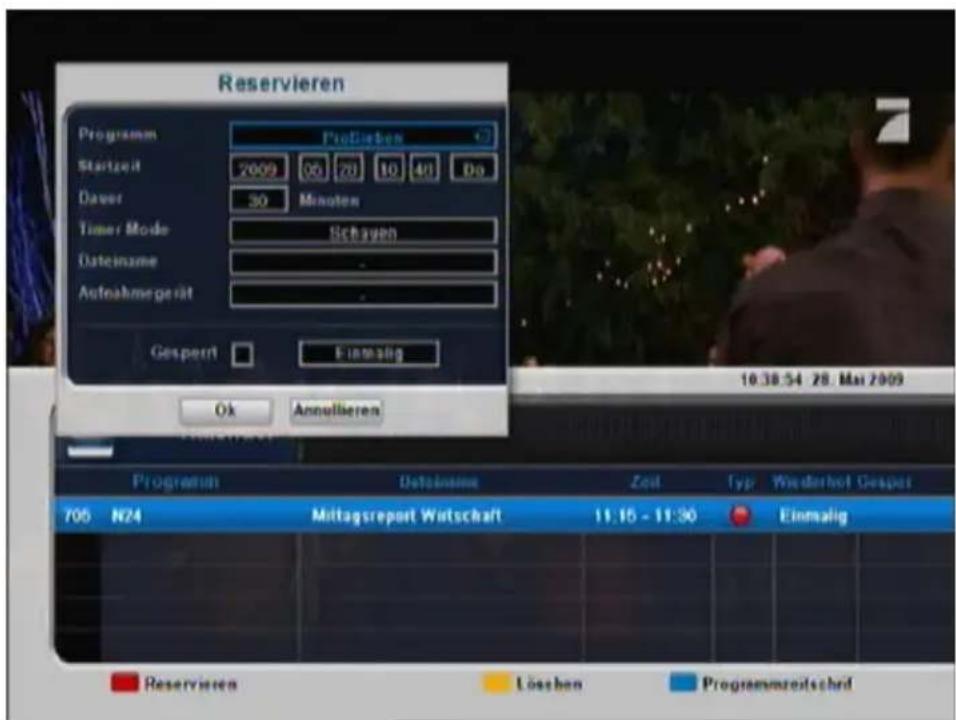956x720 pixels.
Task: Click the Programm column header
Action: point(176,482)
